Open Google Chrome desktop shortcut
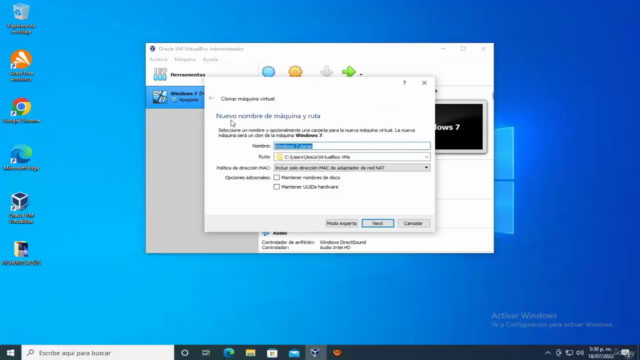 tap(21, 111)
